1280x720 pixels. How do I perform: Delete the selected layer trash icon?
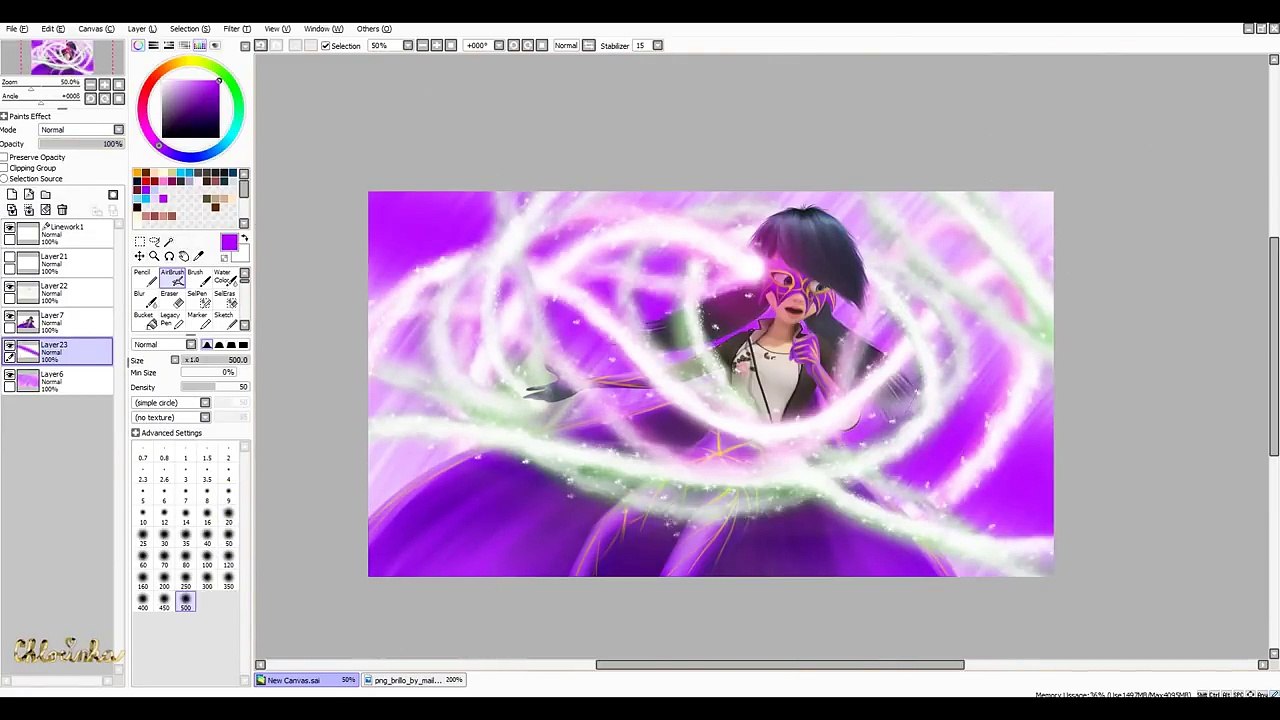[62, 210]
